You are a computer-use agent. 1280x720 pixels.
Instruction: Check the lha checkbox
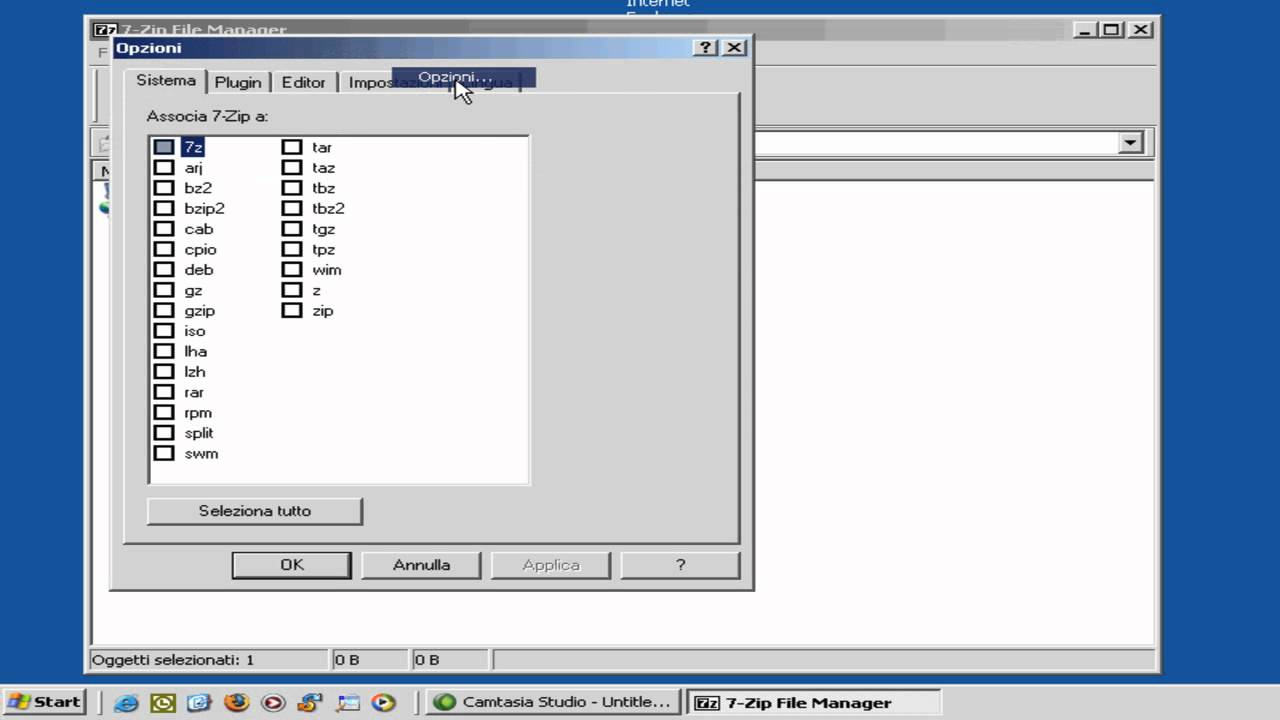point(164,351)
